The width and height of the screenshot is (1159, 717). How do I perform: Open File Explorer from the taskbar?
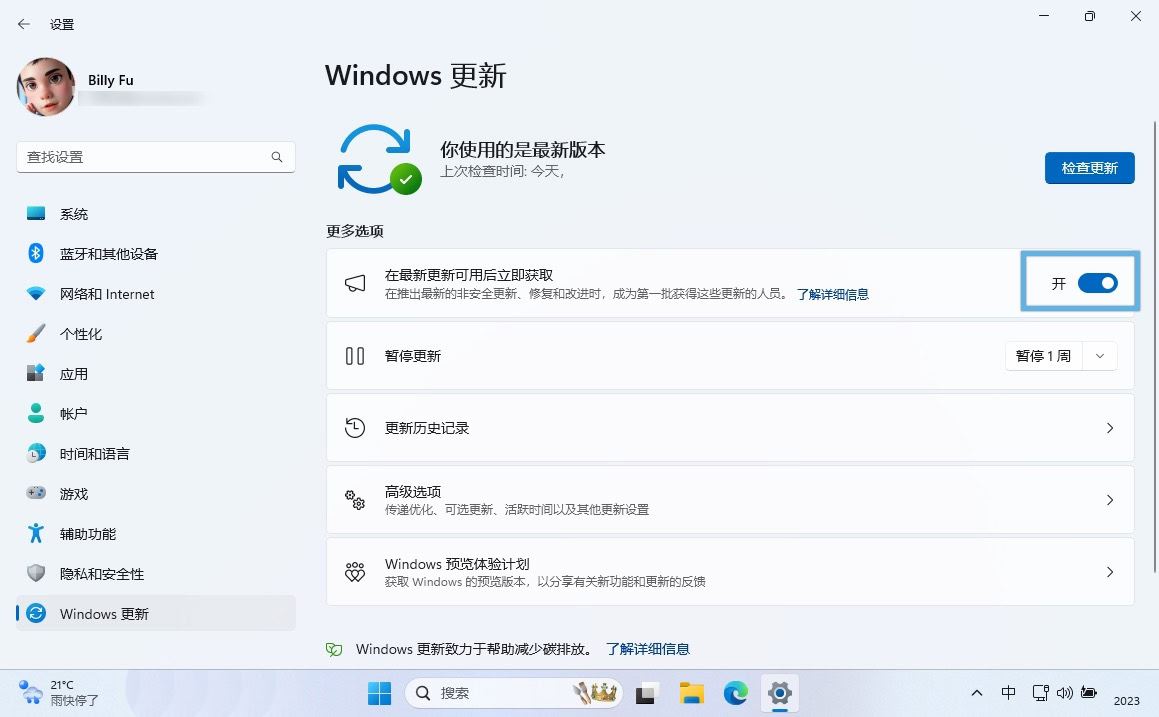(x=691, y=693)
